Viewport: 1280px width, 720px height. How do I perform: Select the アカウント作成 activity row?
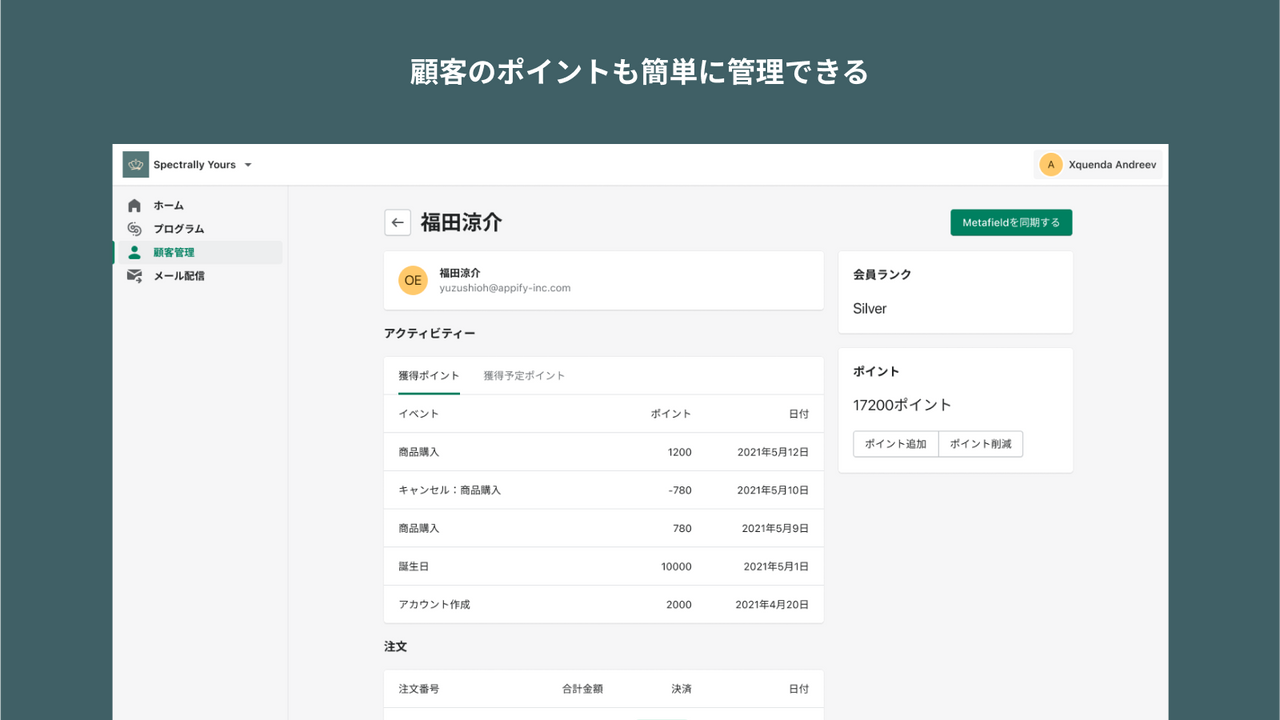point(604,604)
